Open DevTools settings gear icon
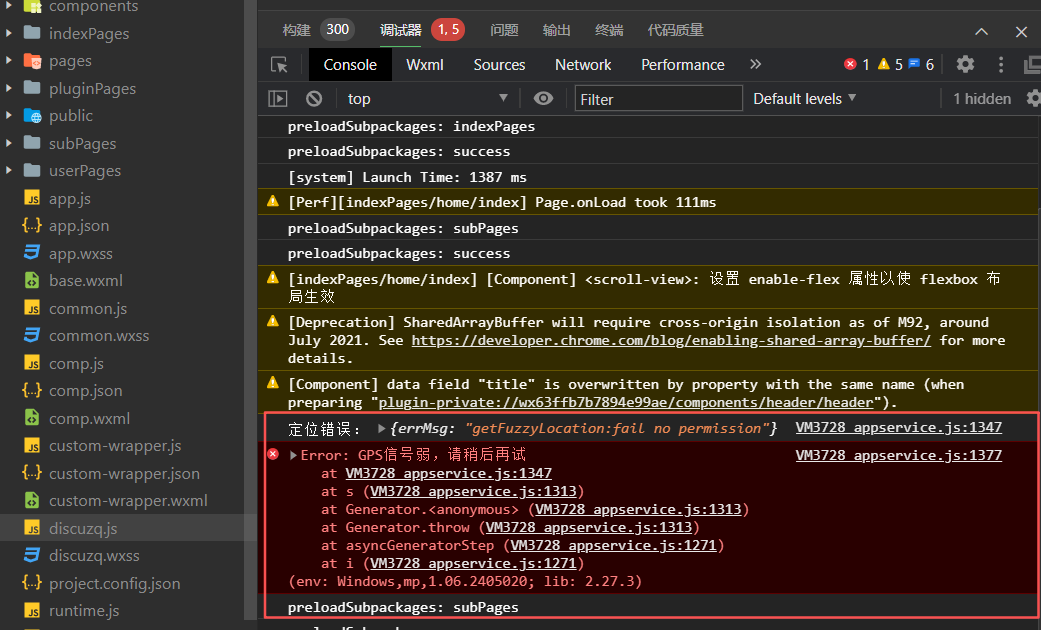This screenshot has width=1041, height=630. click(965, 64)
